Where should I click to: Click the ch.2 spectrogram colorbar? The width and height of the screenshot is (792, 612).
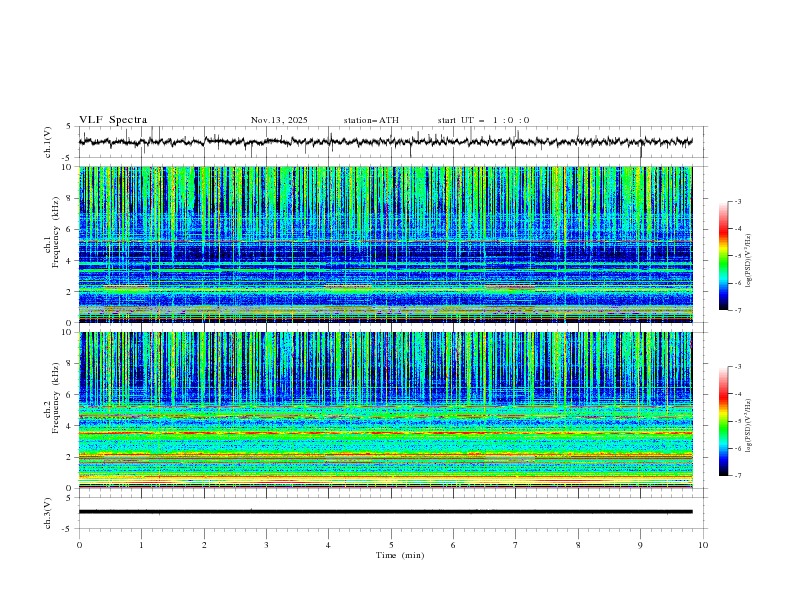(x=723, y=421)
